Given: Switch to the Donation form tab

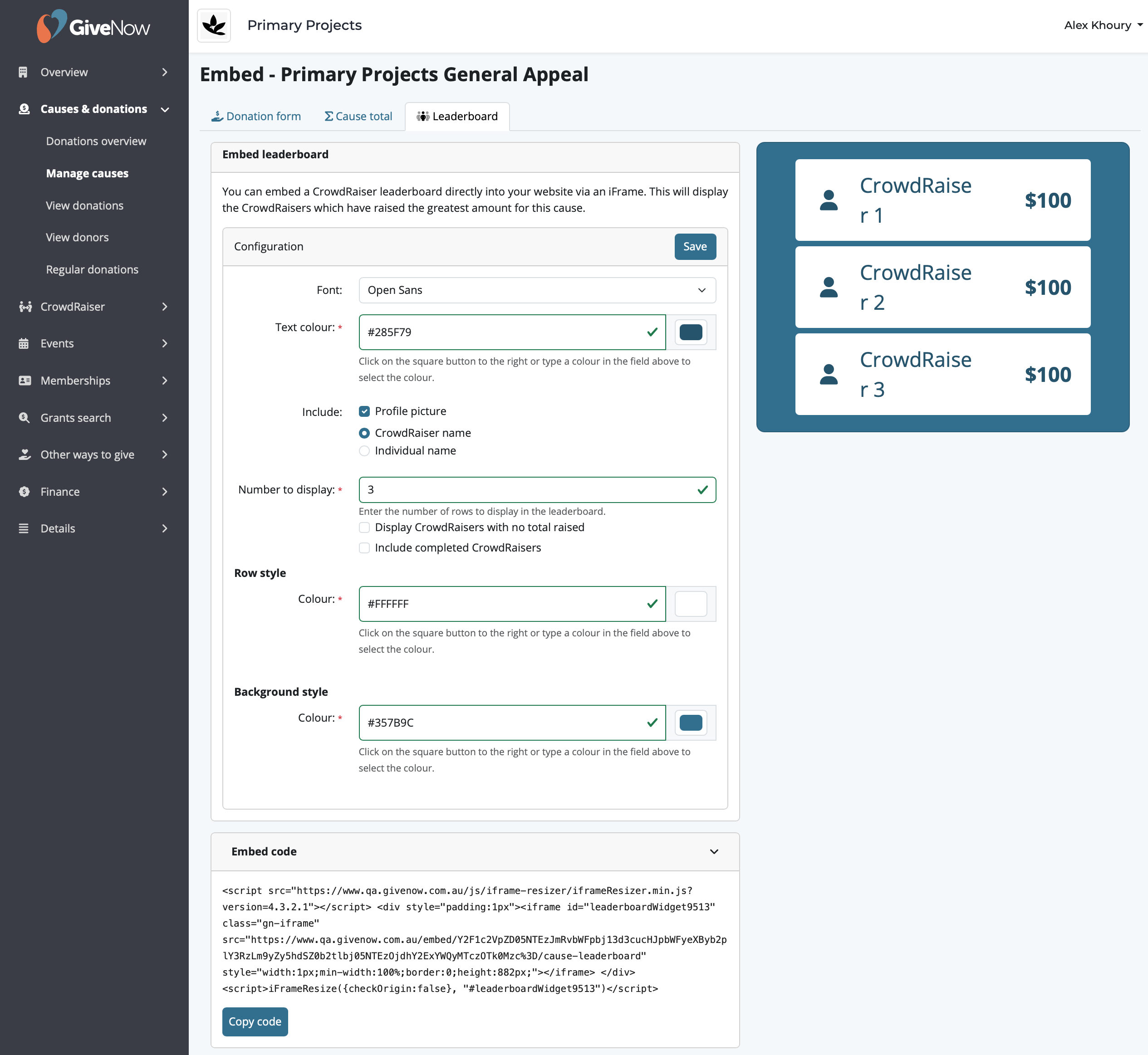Looking at the screenshot, I should pyautogui.click(x=256, y=117).
